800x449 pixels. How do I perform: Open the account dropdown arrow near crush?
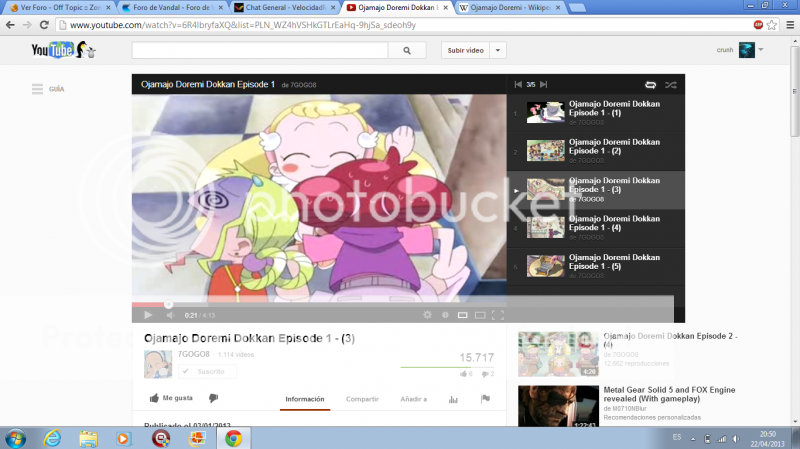761,49
